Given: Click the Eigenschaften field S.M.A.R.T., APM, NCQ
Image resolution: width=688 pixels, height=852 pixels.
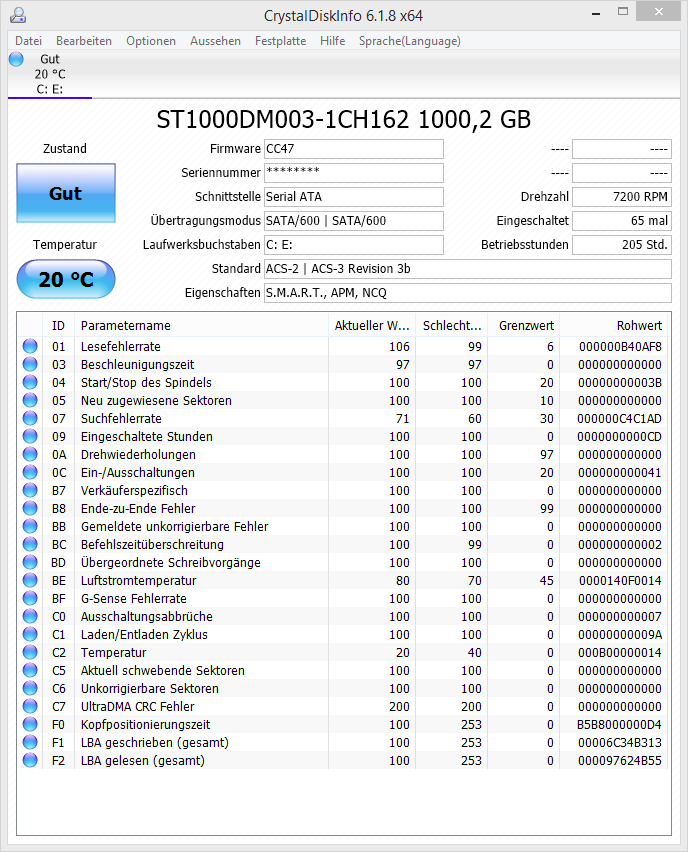Looking at the screenshot, I should [x=468, y=292].
